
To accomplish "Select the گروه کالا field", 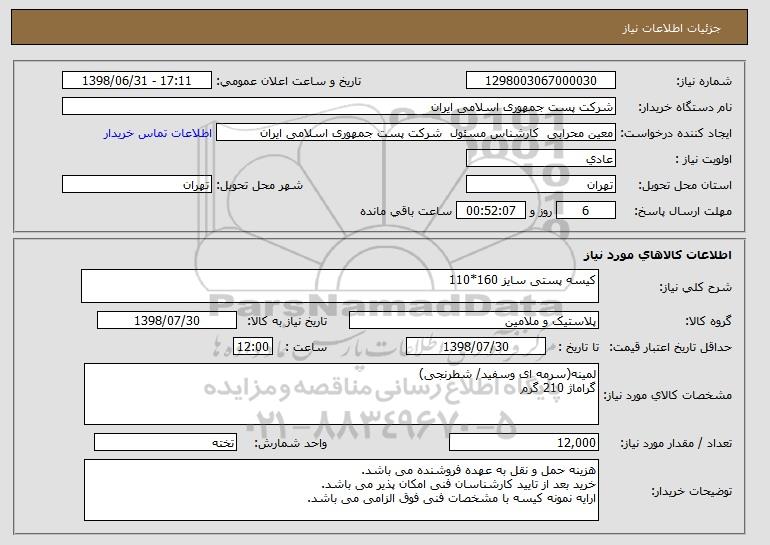I will pos(474,321).
